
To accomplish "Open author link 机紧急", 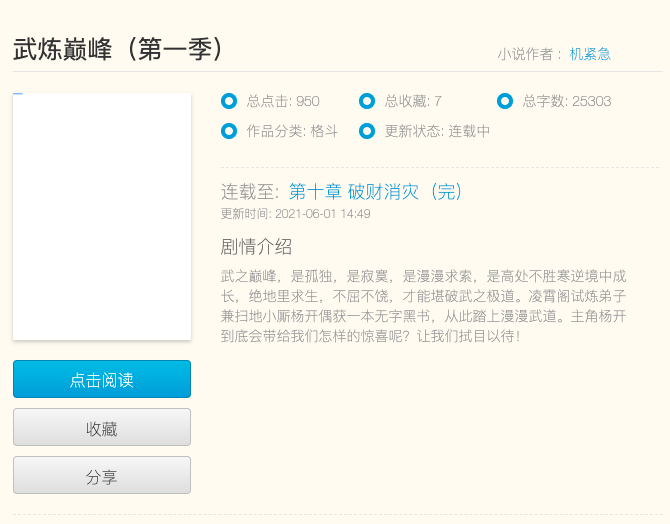I will [x=590, y=54].
